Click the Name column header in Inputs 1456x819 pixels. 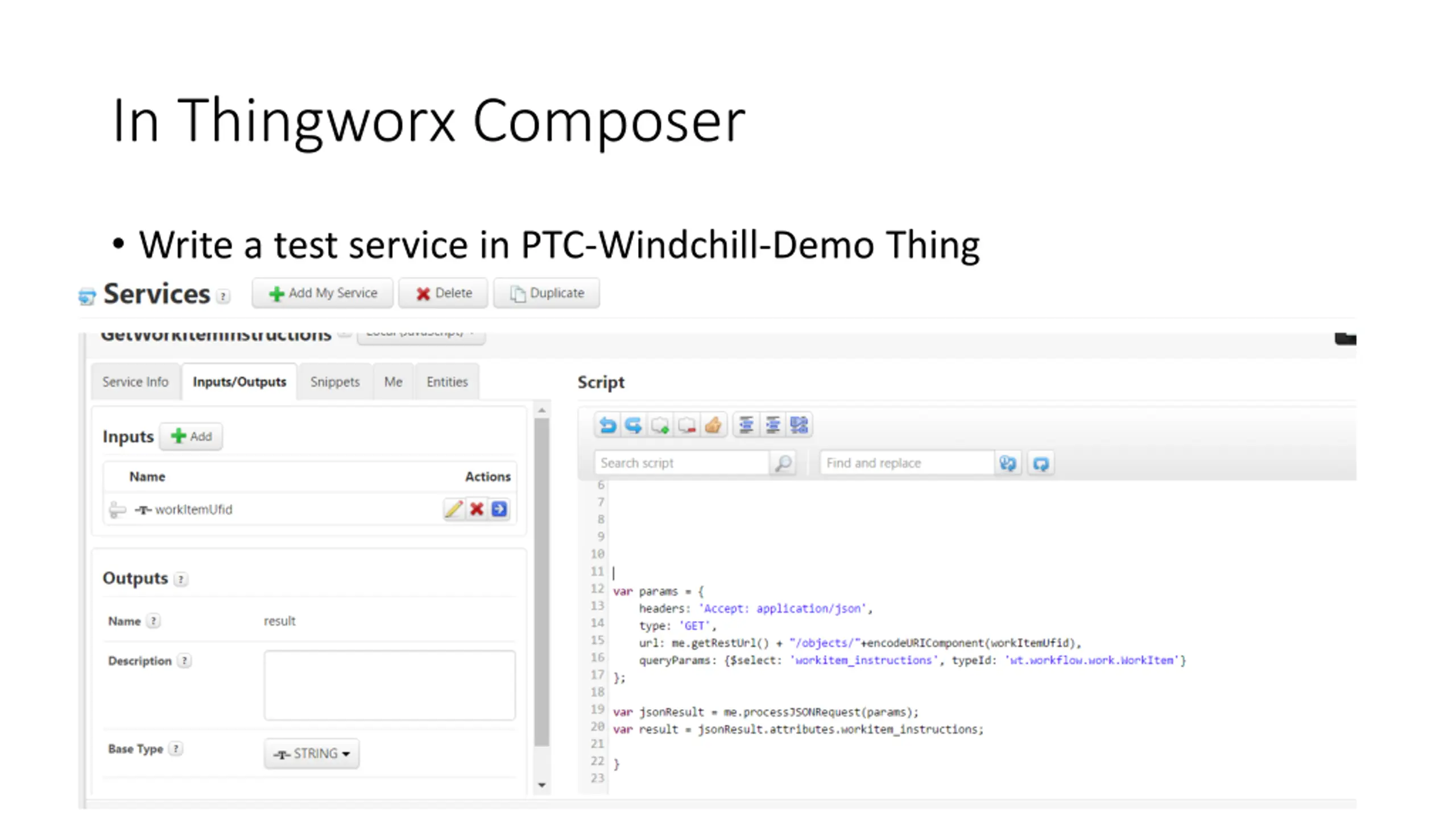(147, 477)
